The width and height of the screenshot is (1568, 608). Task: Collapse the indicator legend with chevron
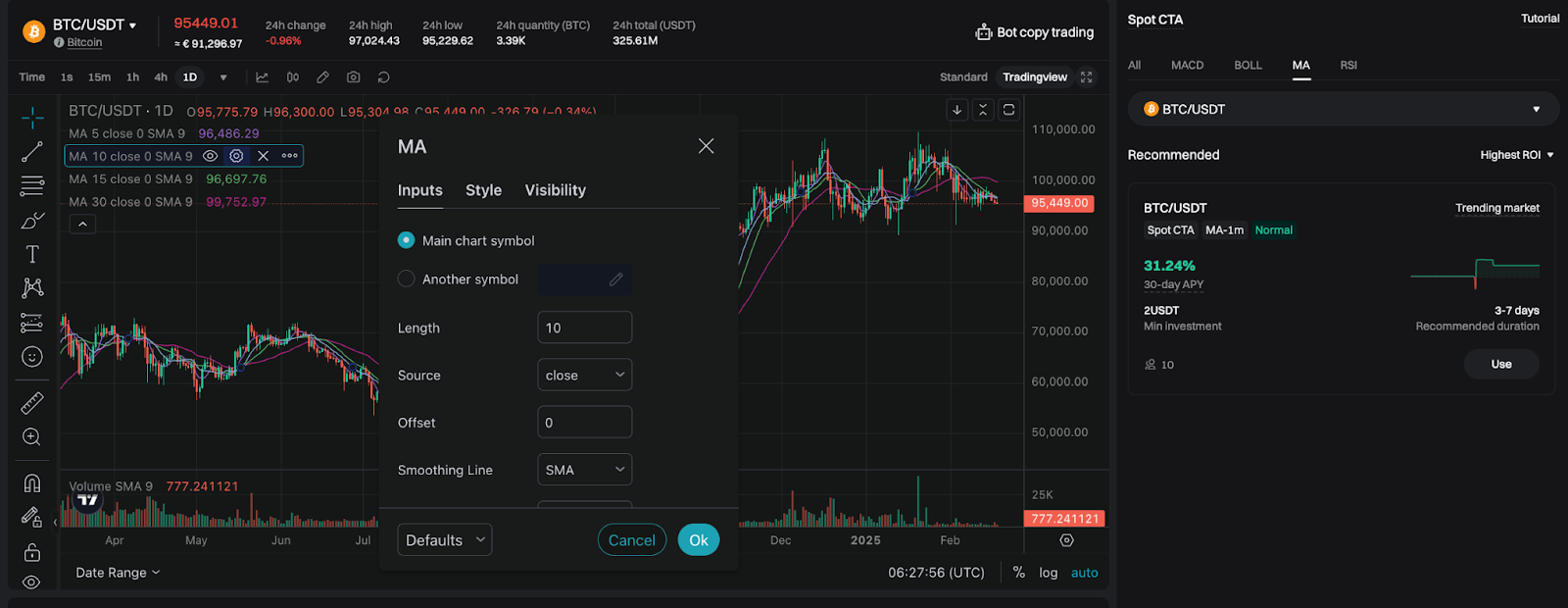click(83, 225)
